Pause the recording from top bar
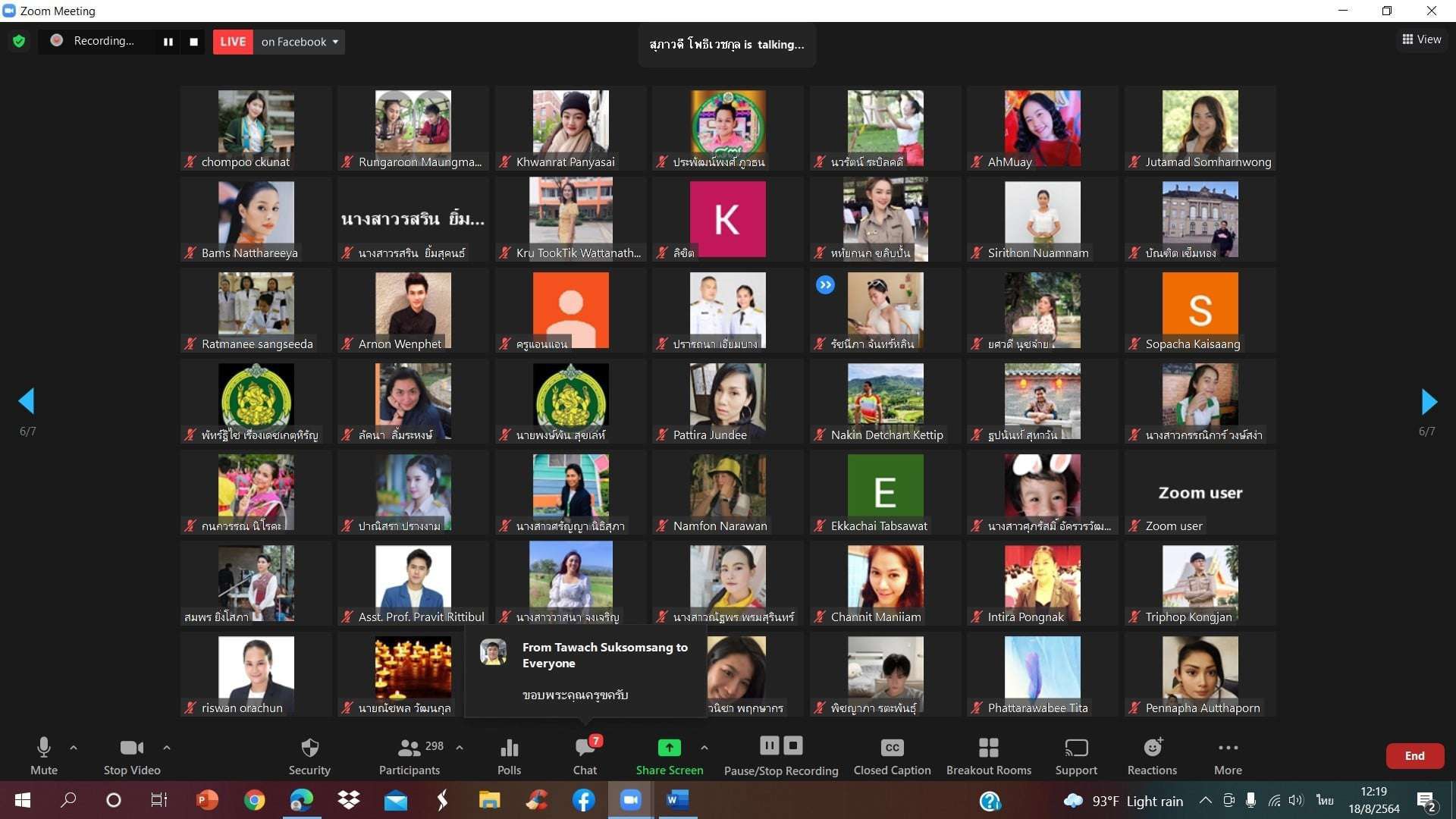Image resolution: width=1456 pixels, height=819 pixels. pos(168,42)
